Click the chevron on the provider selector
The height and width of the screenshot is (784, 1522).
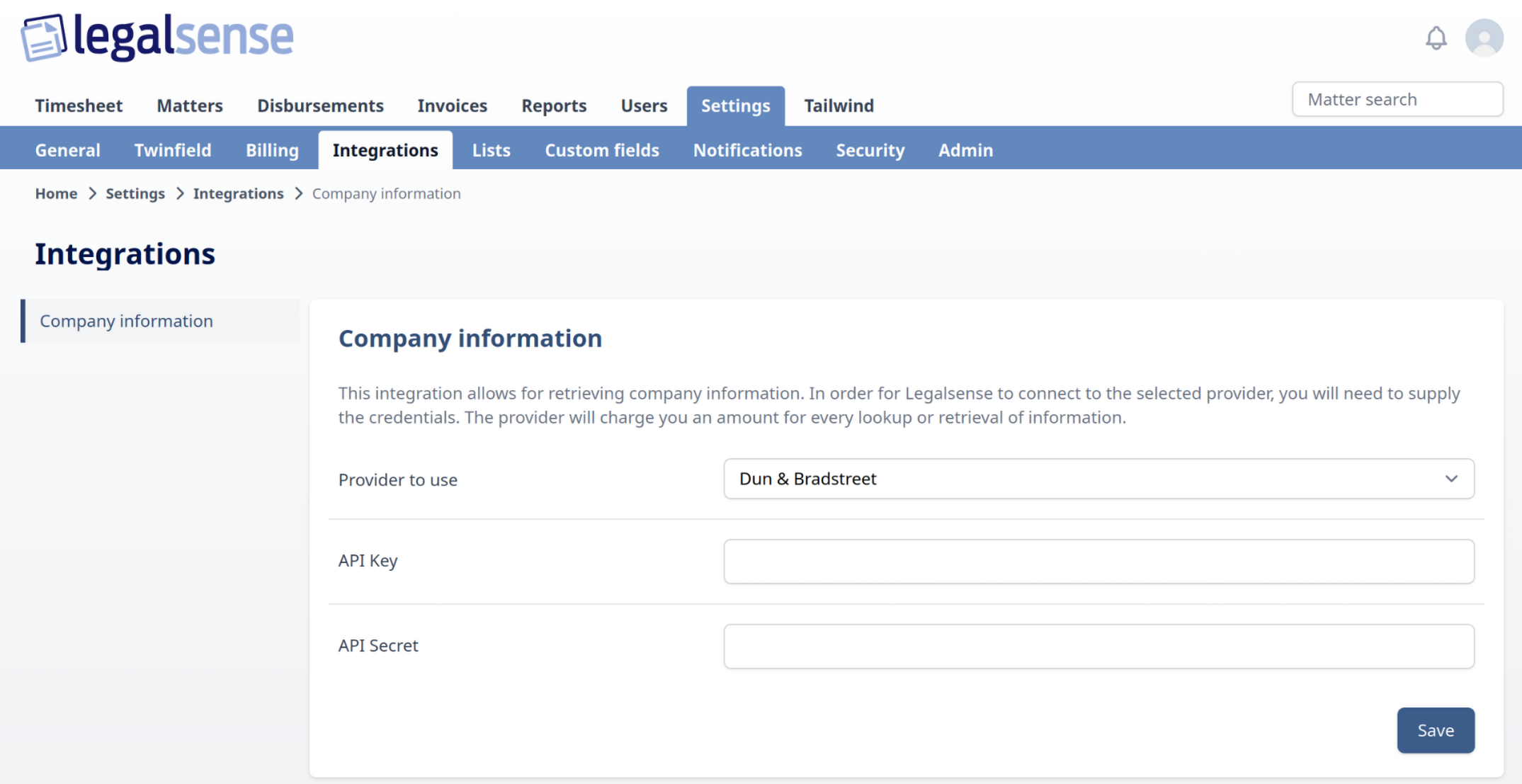pos(1453,479)
